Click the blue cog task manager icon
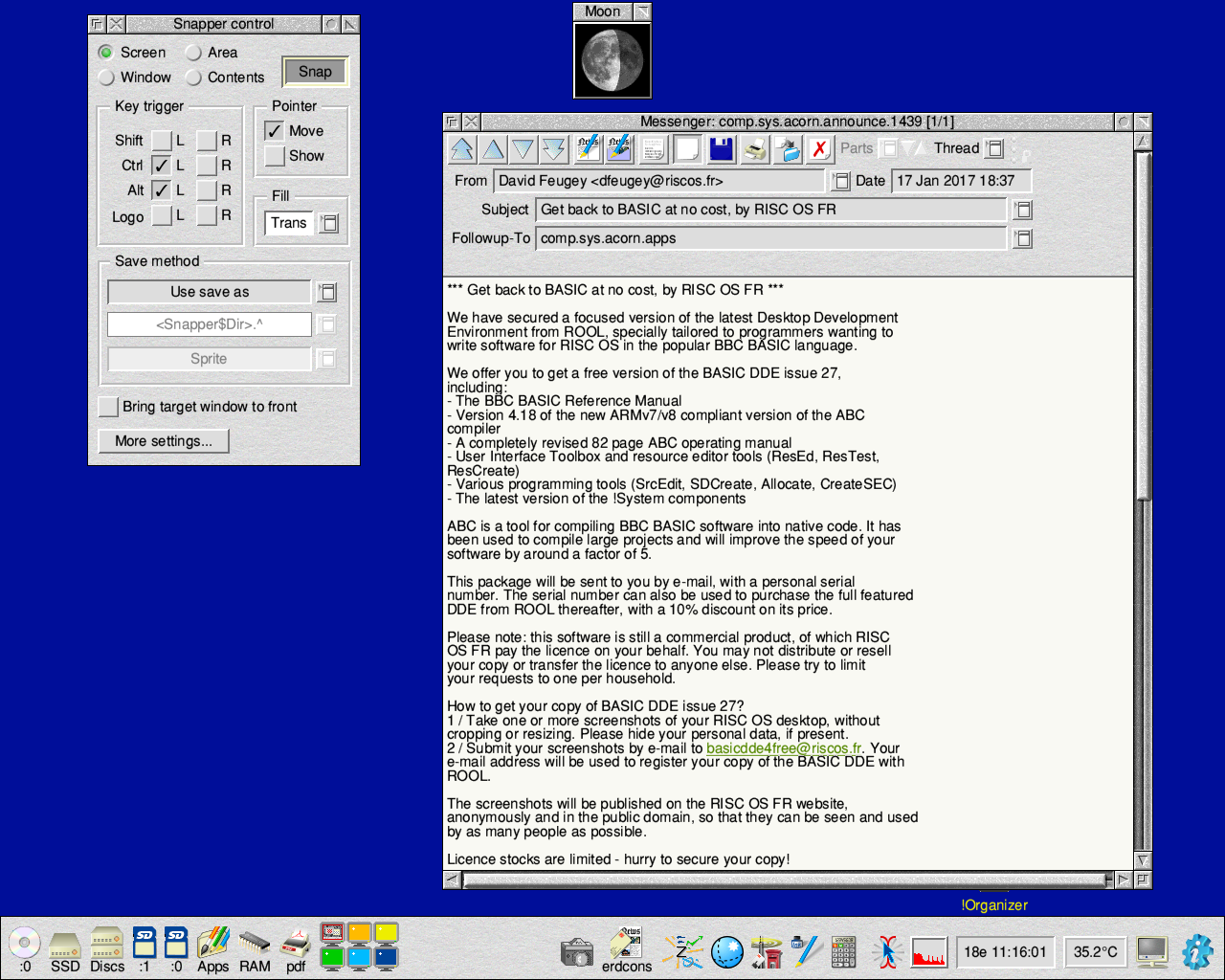 pos(1197,952)
